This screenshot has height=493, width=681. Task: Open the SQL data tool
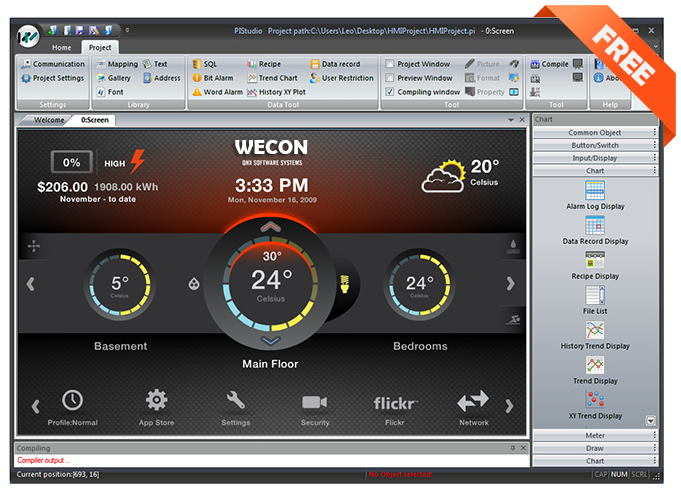click(205, 64)
